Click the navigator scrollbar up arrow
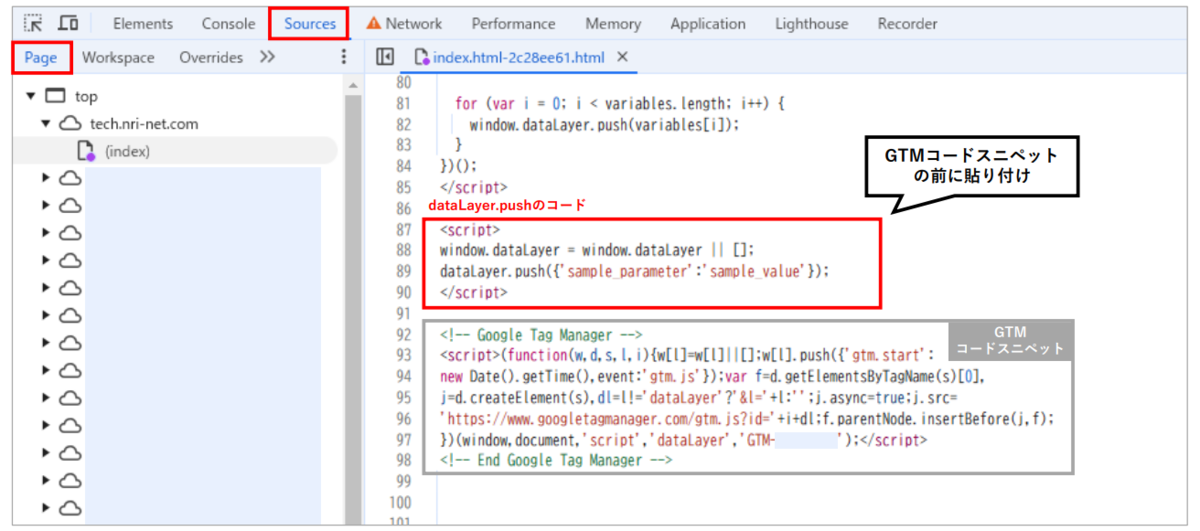Screen dimensions: 1200x531 pos(352,87)
